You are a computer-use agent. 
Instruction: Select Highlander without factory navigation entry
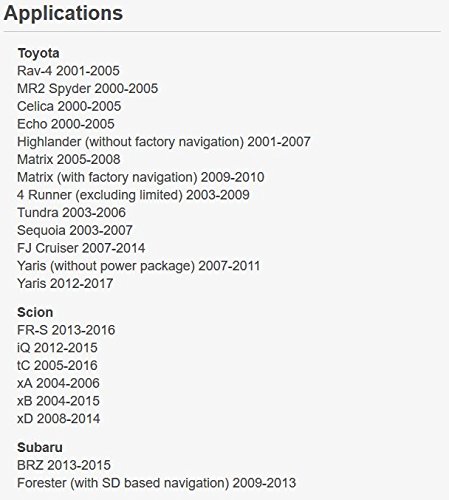click(x=164, y=142)
